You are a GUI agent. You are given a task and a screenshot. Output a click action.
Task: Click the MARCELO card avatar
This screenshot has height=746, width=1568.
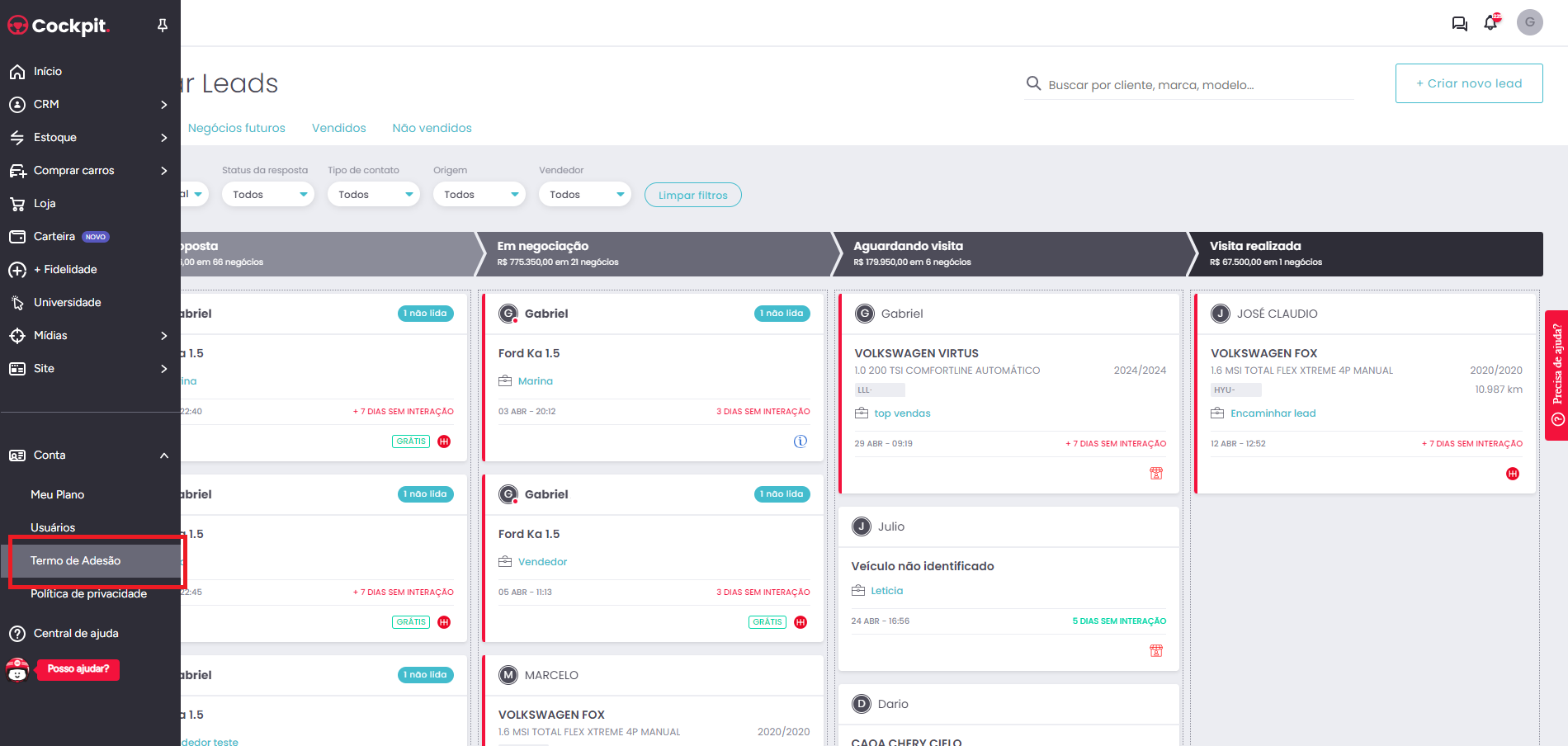509,675
